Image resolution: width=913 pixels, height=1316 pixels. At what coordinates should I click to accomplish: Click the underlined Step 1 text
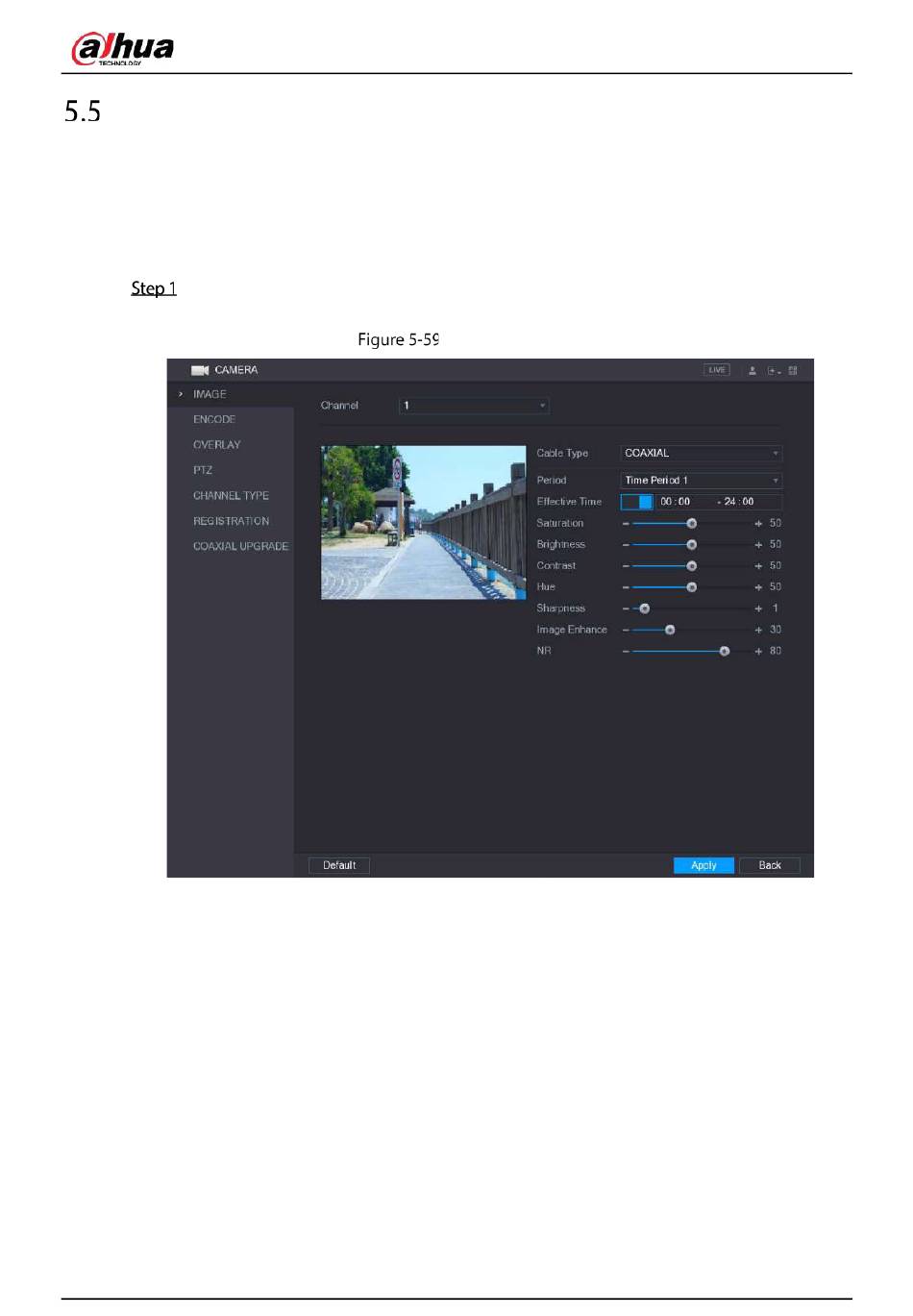coord(154,288)
